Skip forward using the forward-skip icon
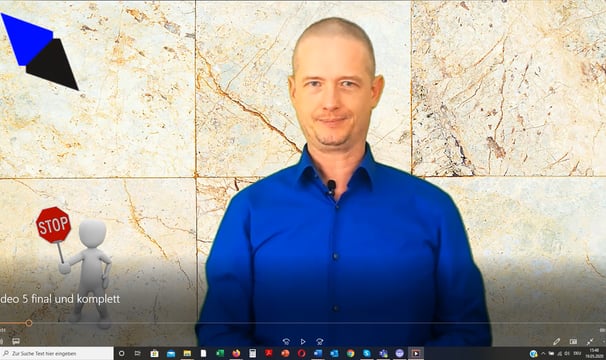 (x=320, y=341)
